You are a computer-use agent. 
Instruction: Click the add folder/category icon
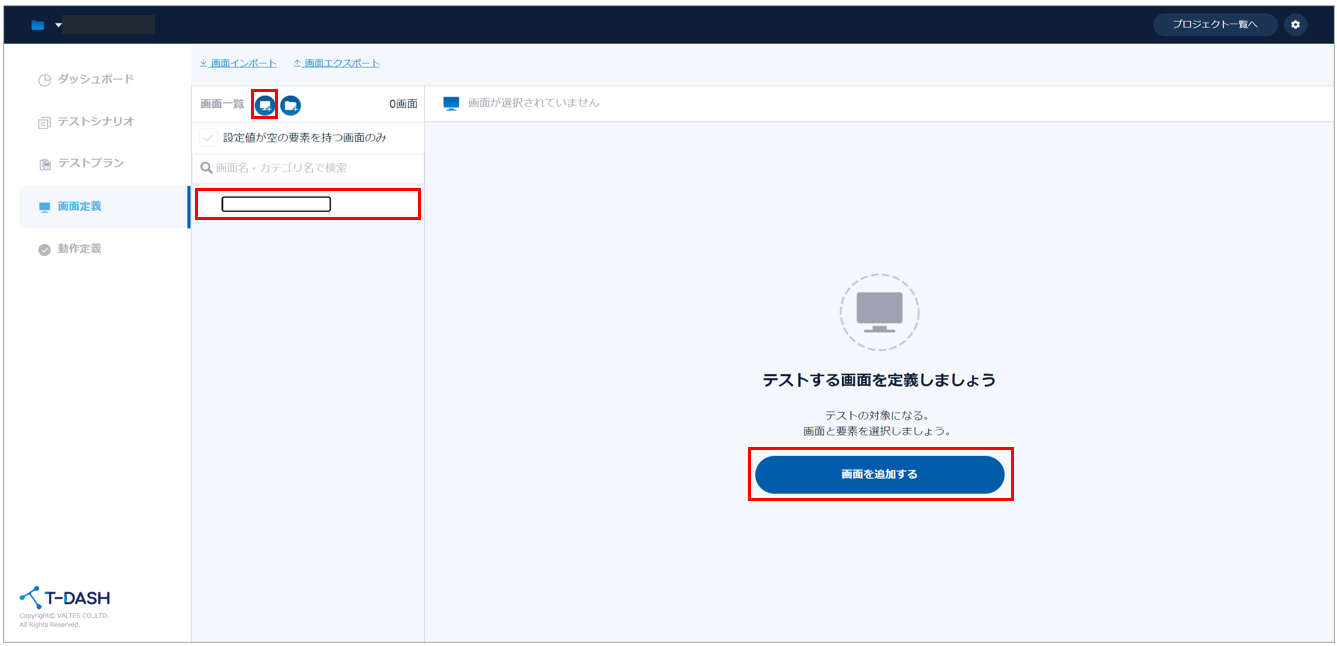(x=290, y=105)
